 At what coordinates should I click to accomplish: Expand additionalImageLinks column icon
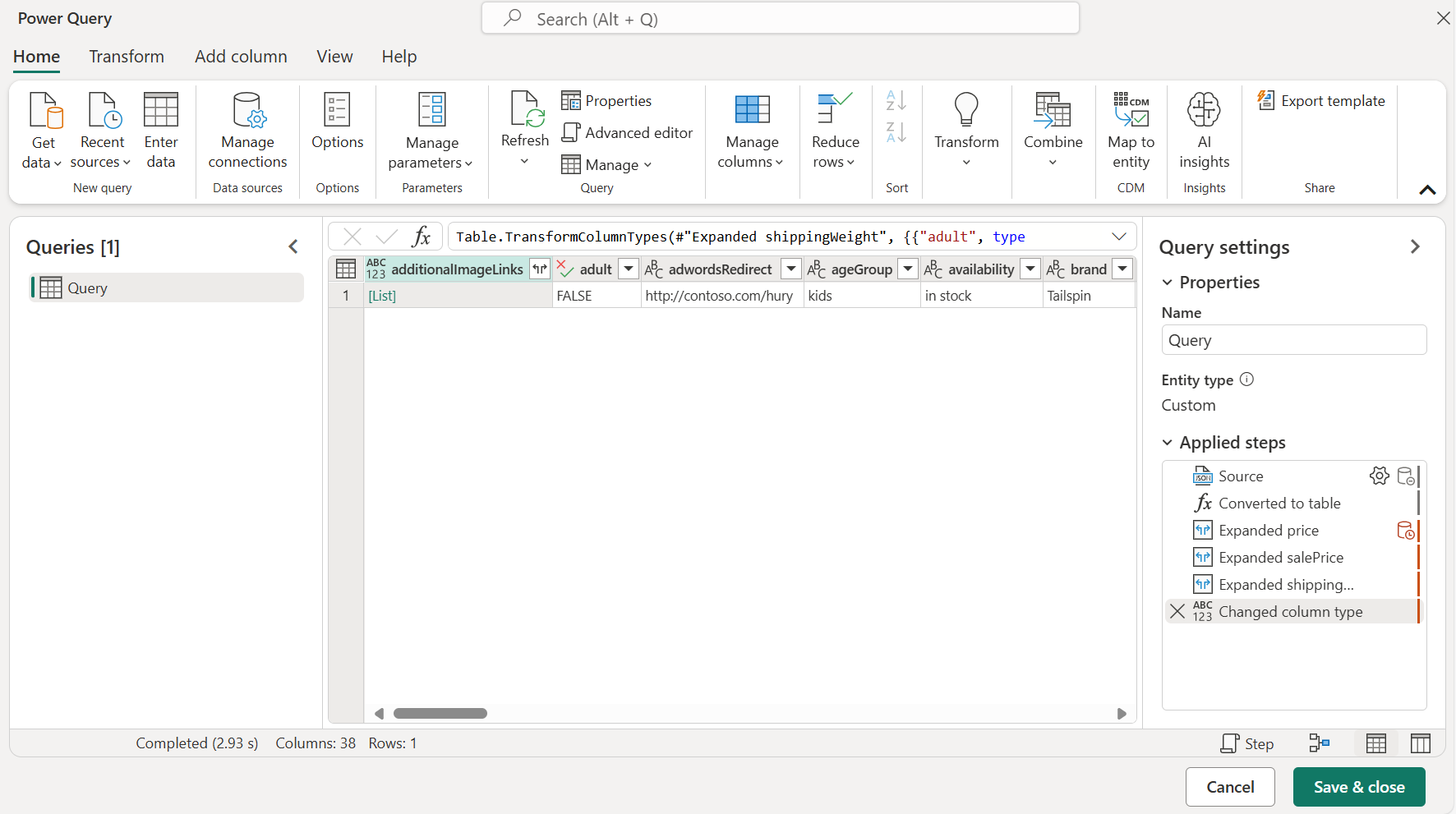(540, 269)
